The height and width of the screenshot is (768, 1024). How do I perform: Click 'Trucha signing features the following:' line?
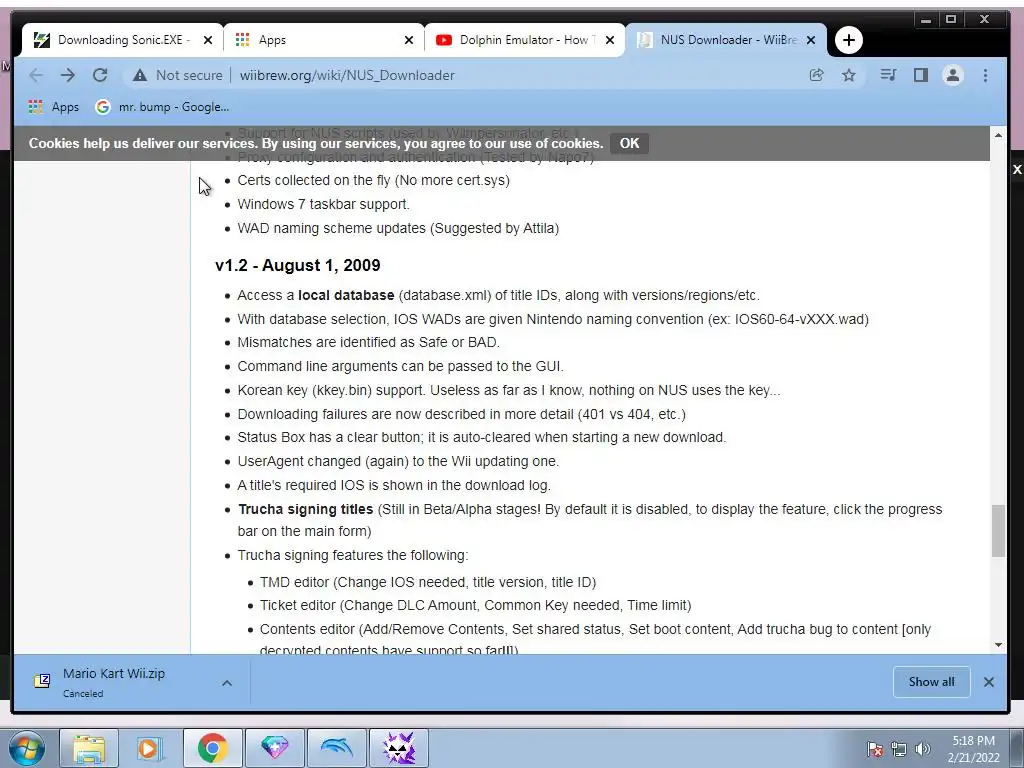(x=353, y=555)
